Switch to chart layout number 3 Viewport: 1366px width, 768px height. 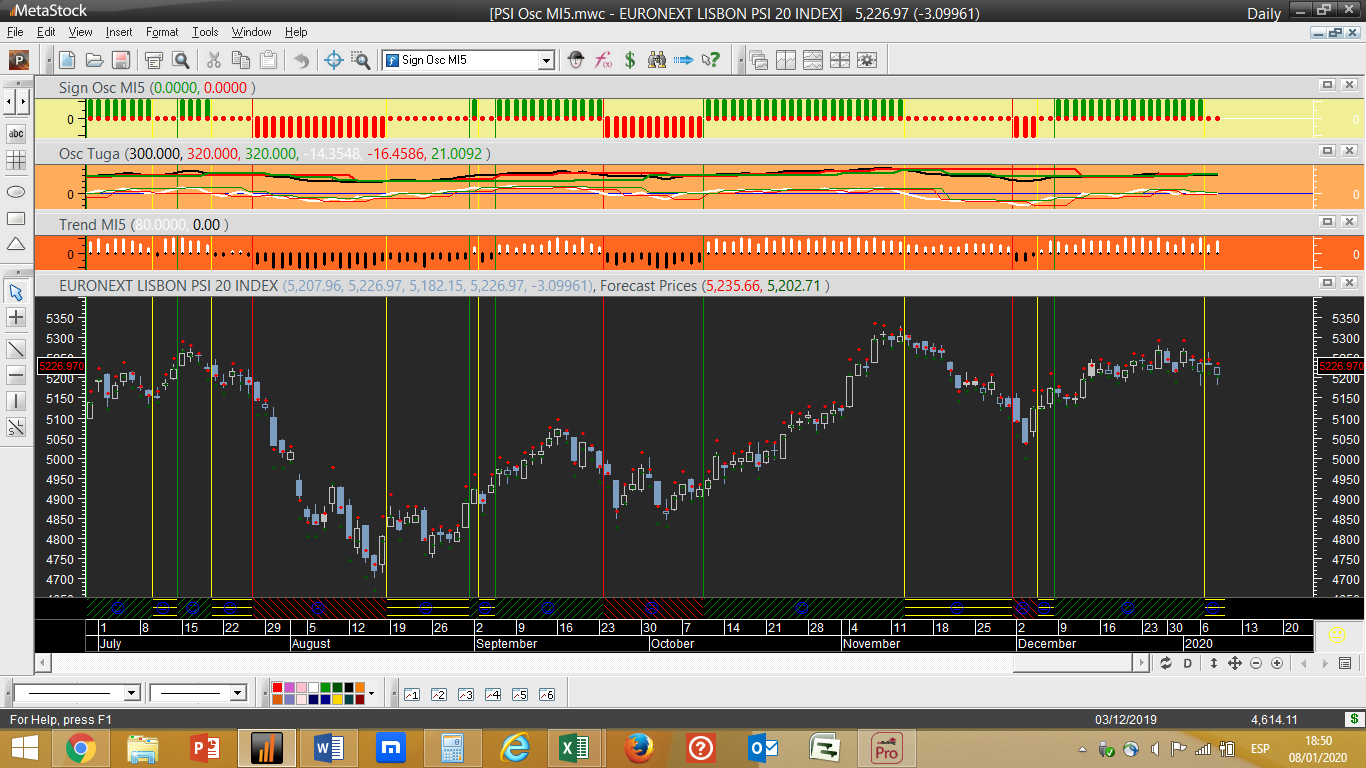[465, 694]
